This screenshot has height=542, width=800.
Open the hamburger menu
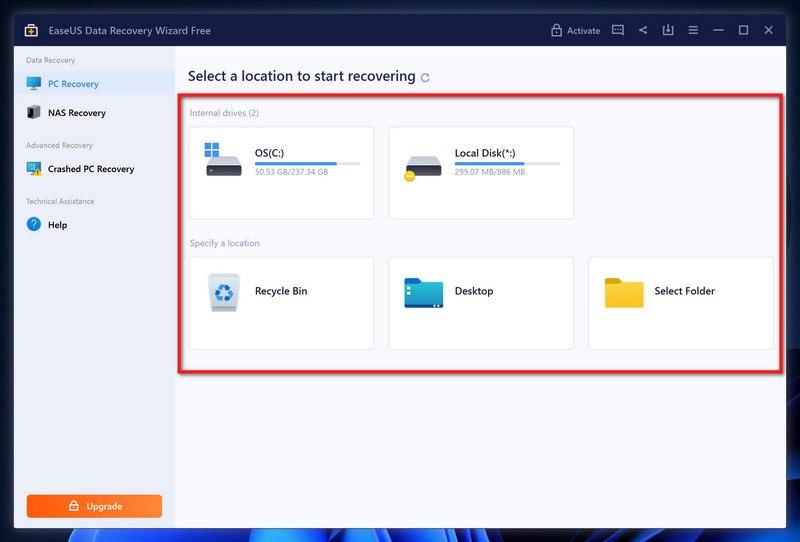point(693,30)
